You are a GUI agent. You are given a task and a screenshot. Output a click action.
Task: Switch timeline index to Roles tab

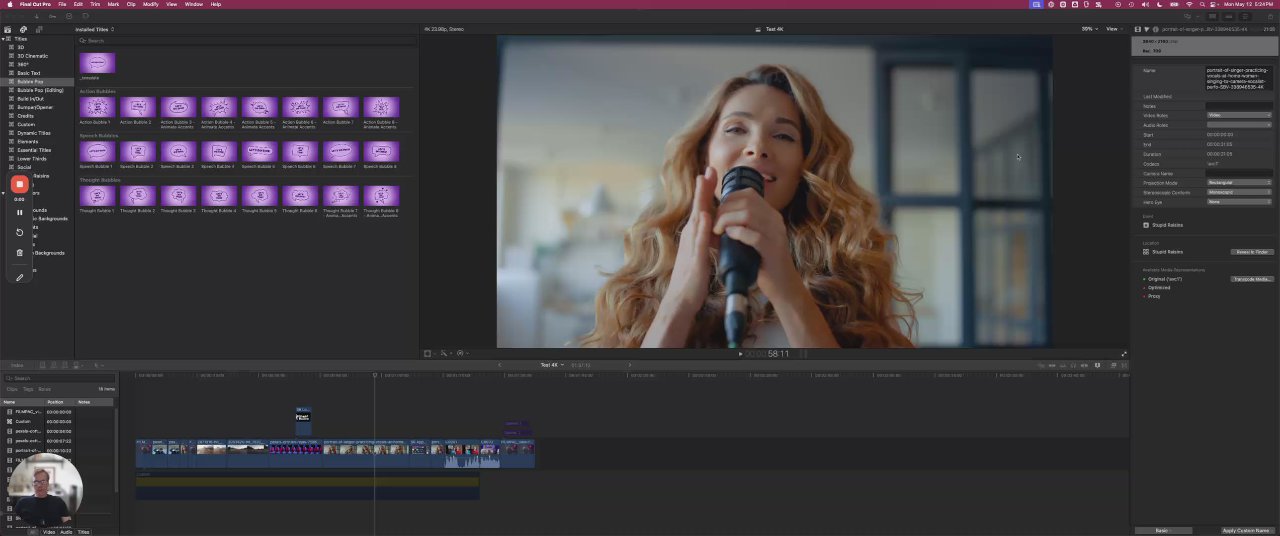pyautogui.click(x=44, y=389)
